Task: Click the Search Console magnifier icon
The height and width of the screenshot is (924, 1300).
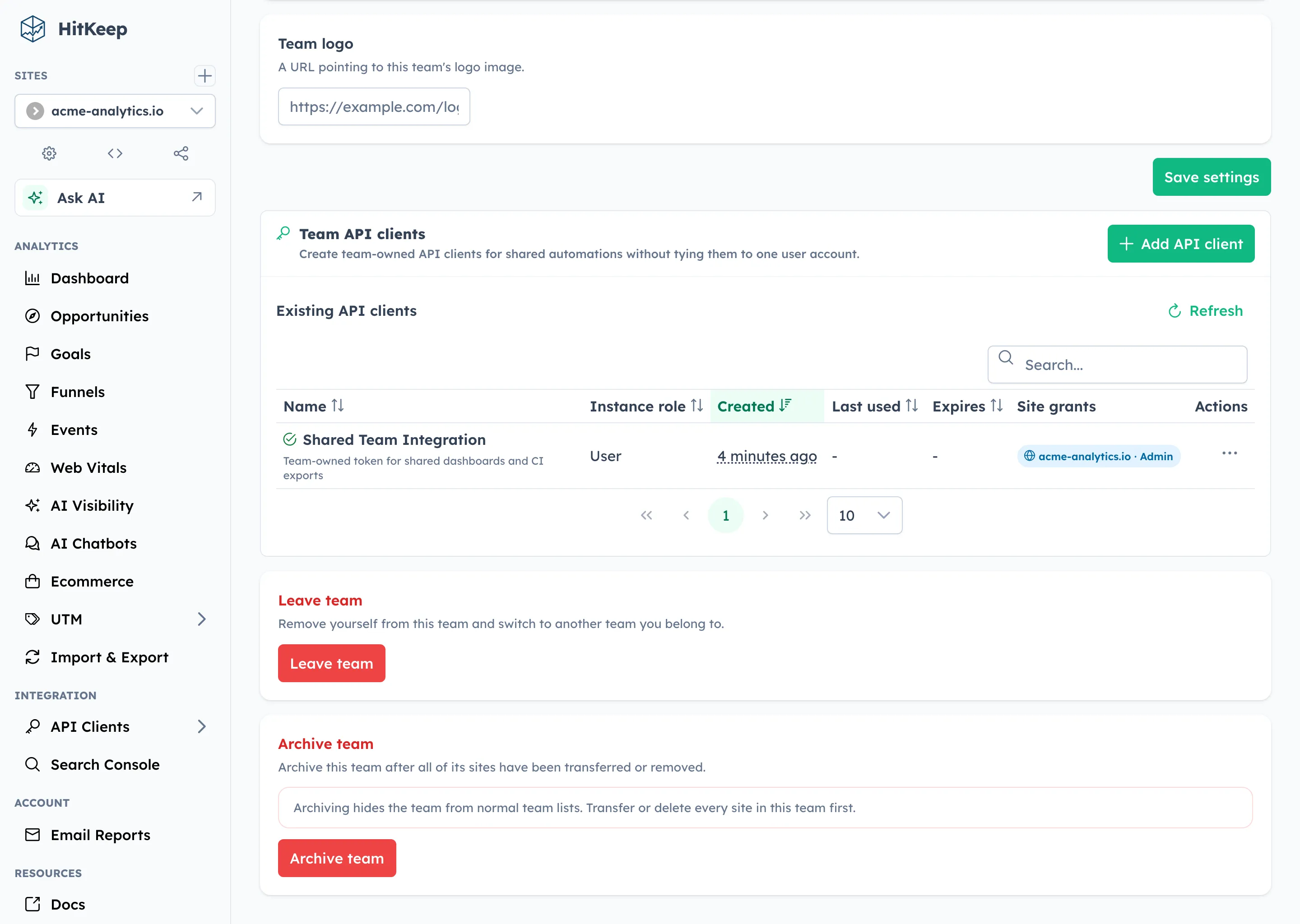Action: point(32,764)
